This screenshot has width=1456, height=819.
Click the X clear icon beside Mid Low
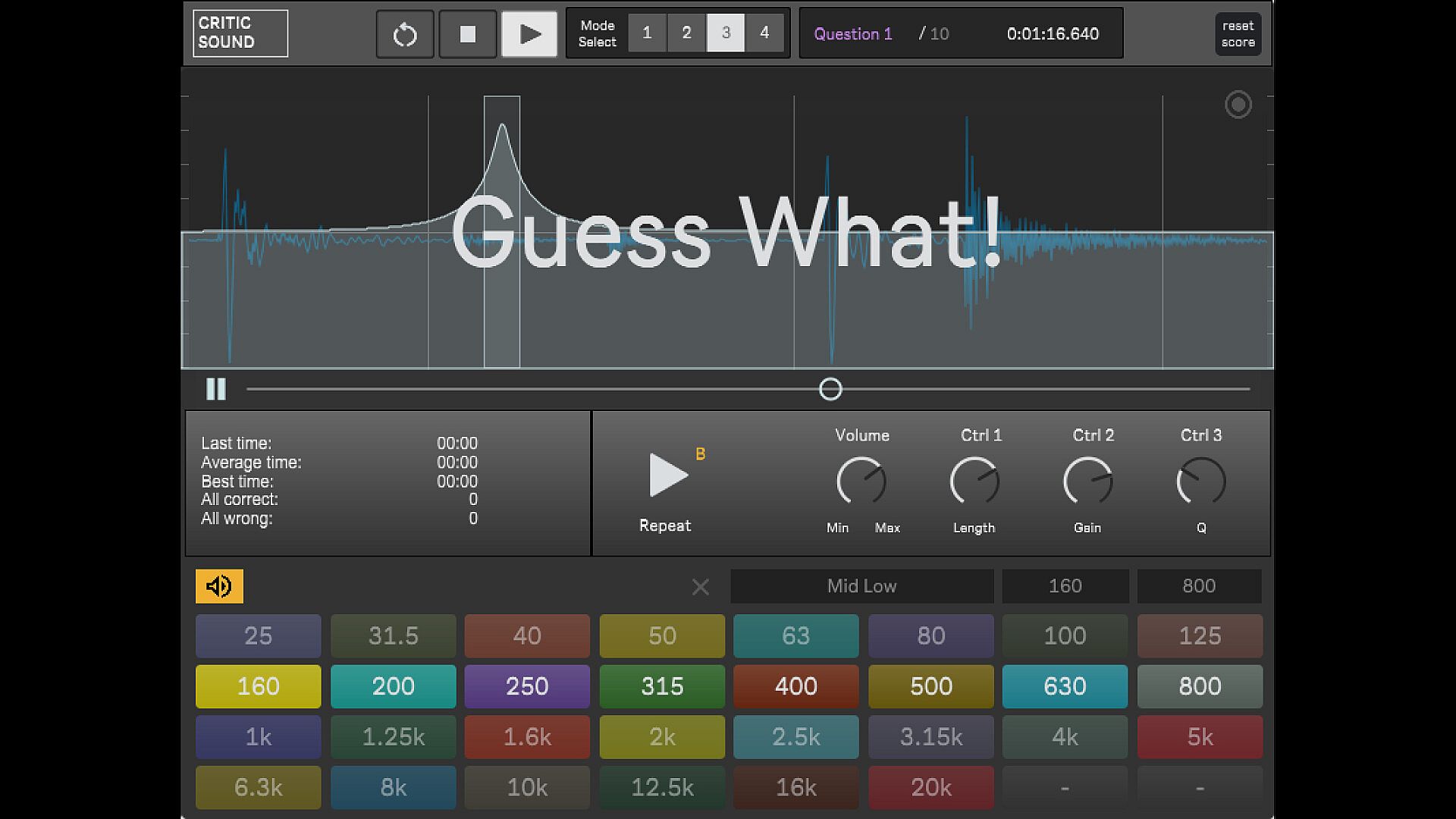point(700,587)
